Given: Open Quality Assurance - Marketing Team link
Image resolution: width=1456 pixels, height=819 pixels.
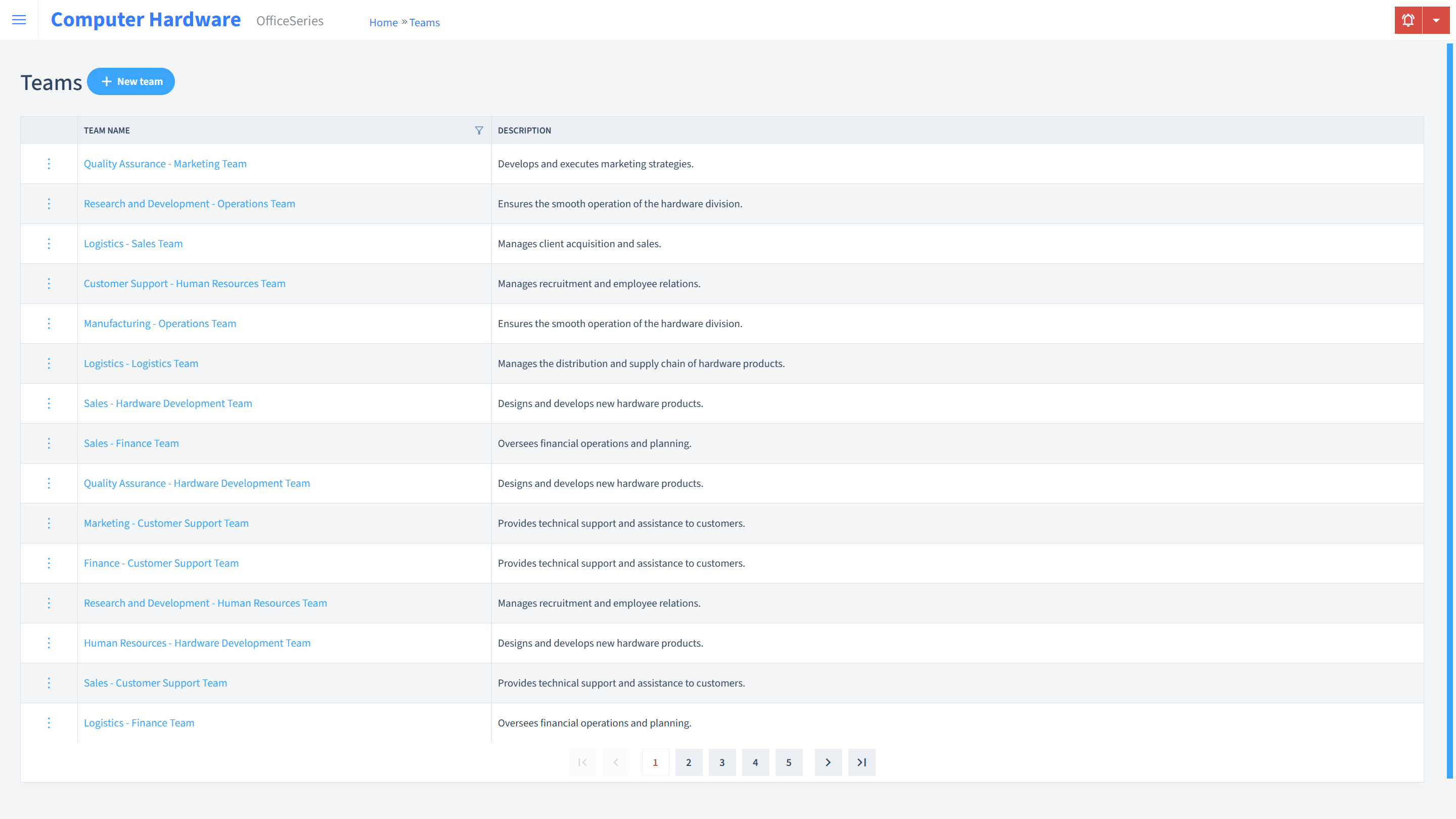Looking at the screenshot, I should [165, 163].
